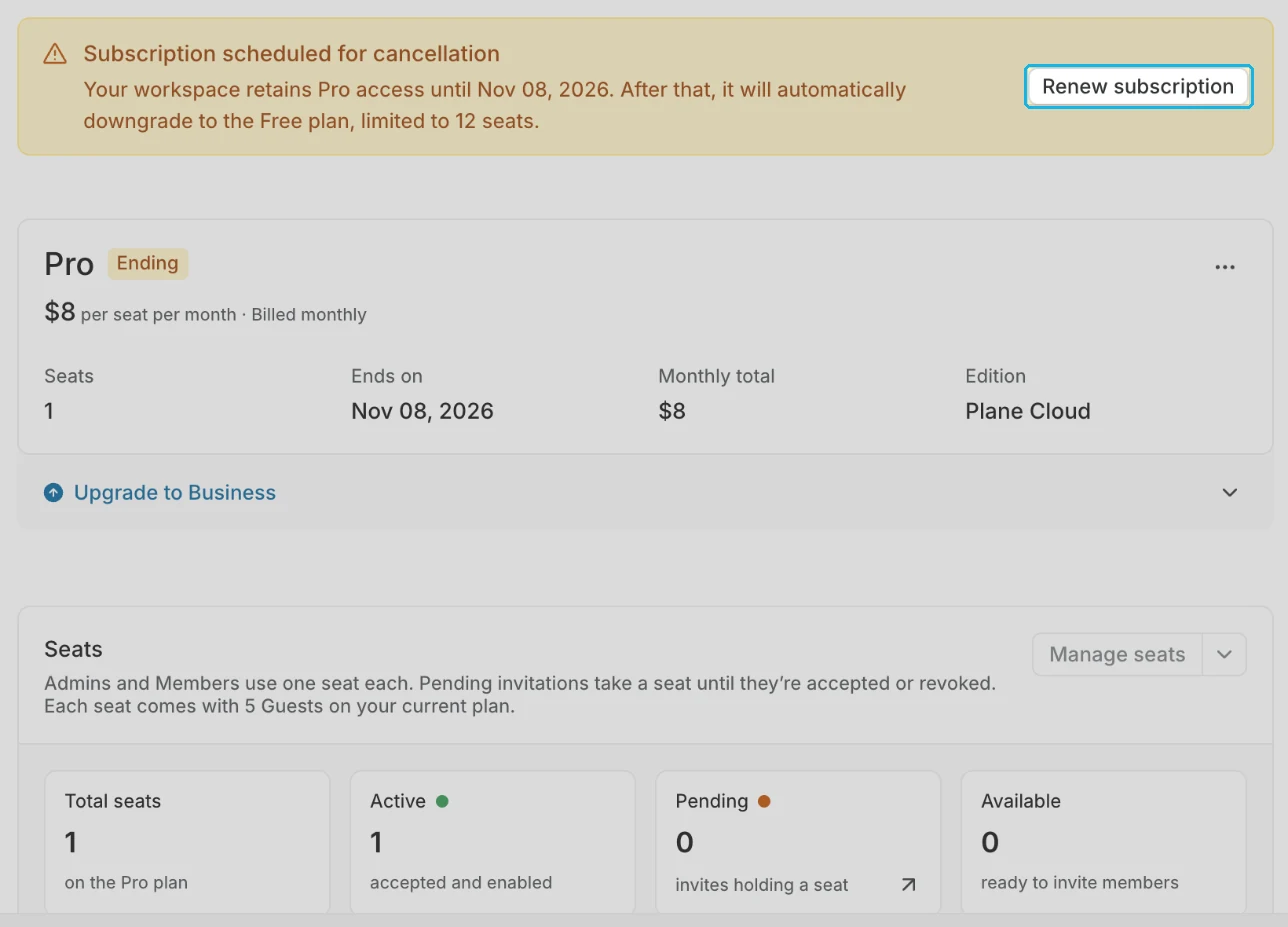
Task: Click the $8 per seat price
Action: click(60, 312)
